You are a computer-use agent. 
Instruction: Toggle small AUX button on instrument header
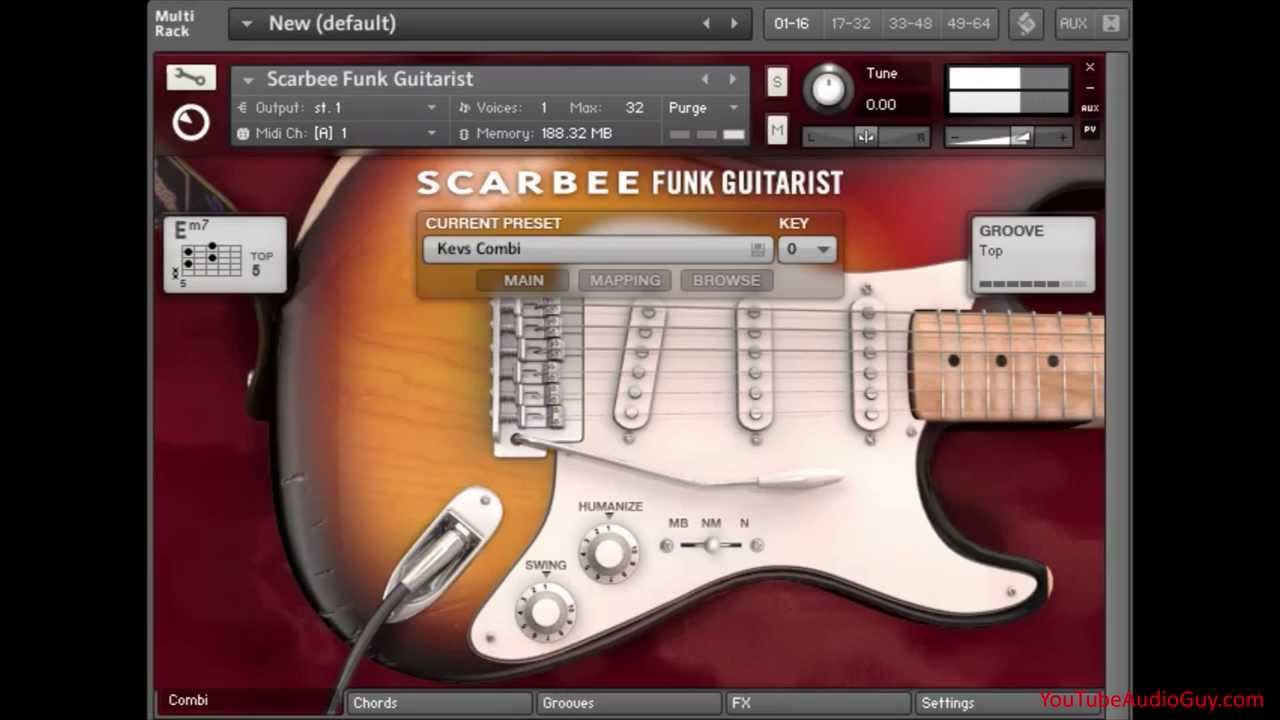point(1090,108)
